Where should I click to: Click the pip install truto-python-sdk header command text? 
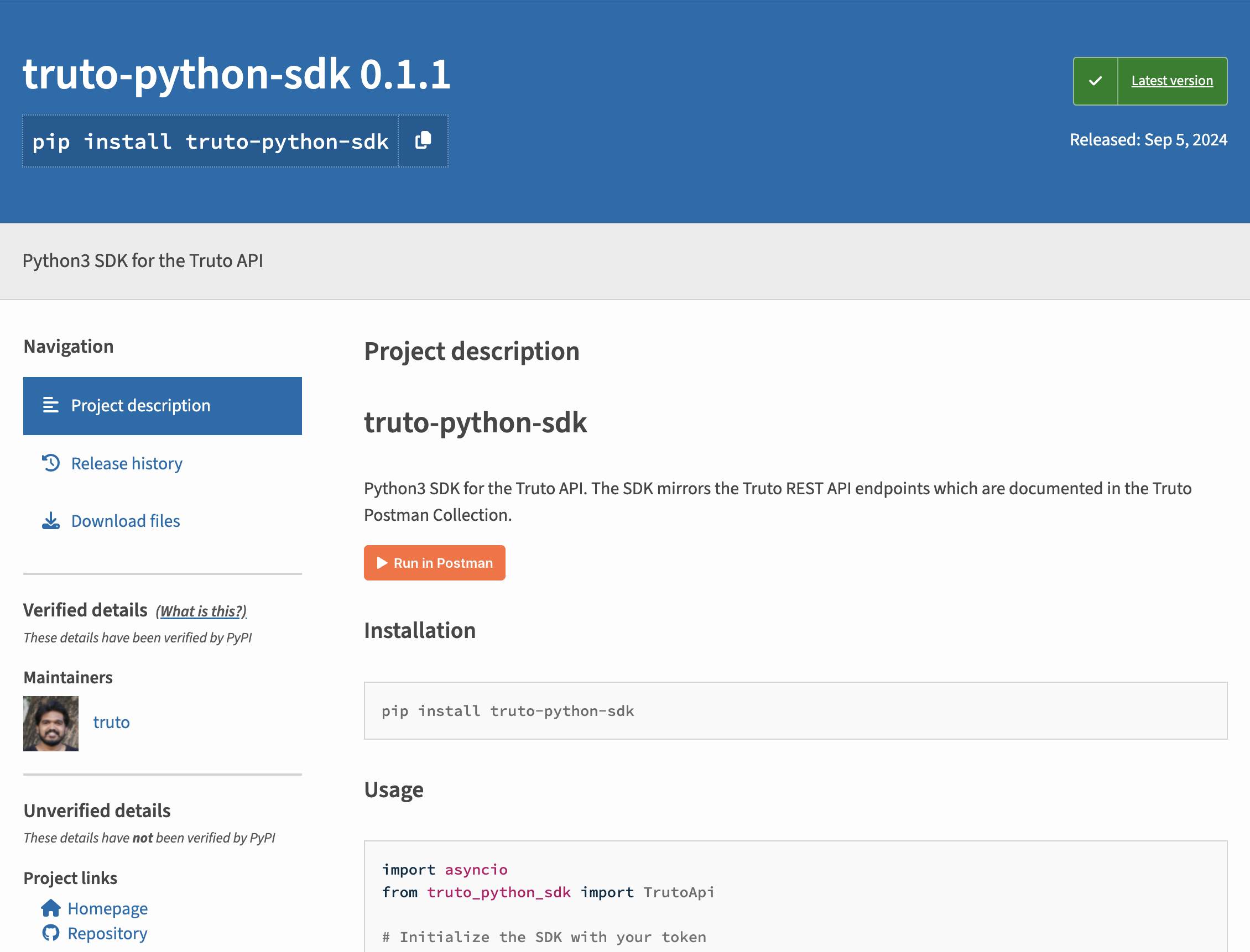210,141
